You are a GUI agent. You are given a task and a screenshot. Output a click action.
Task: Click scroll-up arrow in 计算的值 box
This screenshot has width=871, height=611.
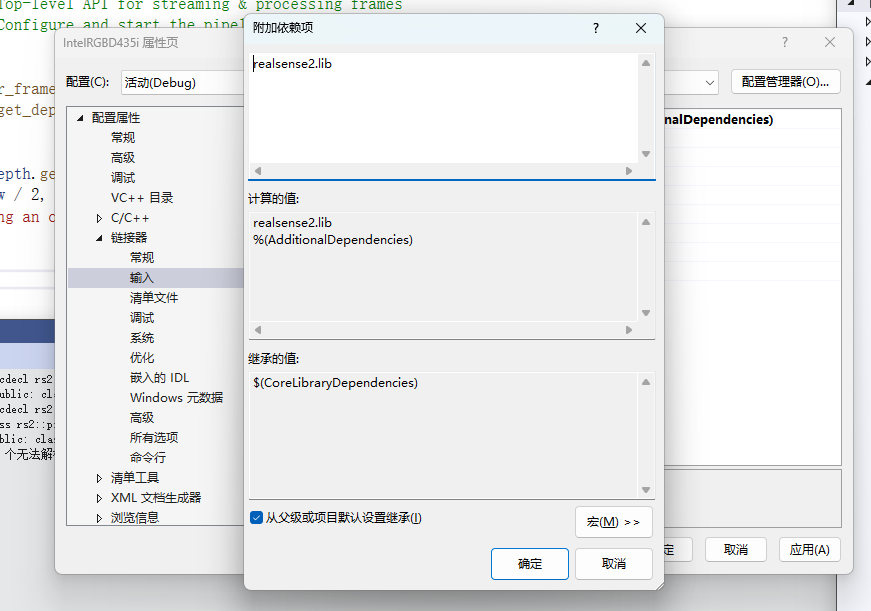point(646,222)
